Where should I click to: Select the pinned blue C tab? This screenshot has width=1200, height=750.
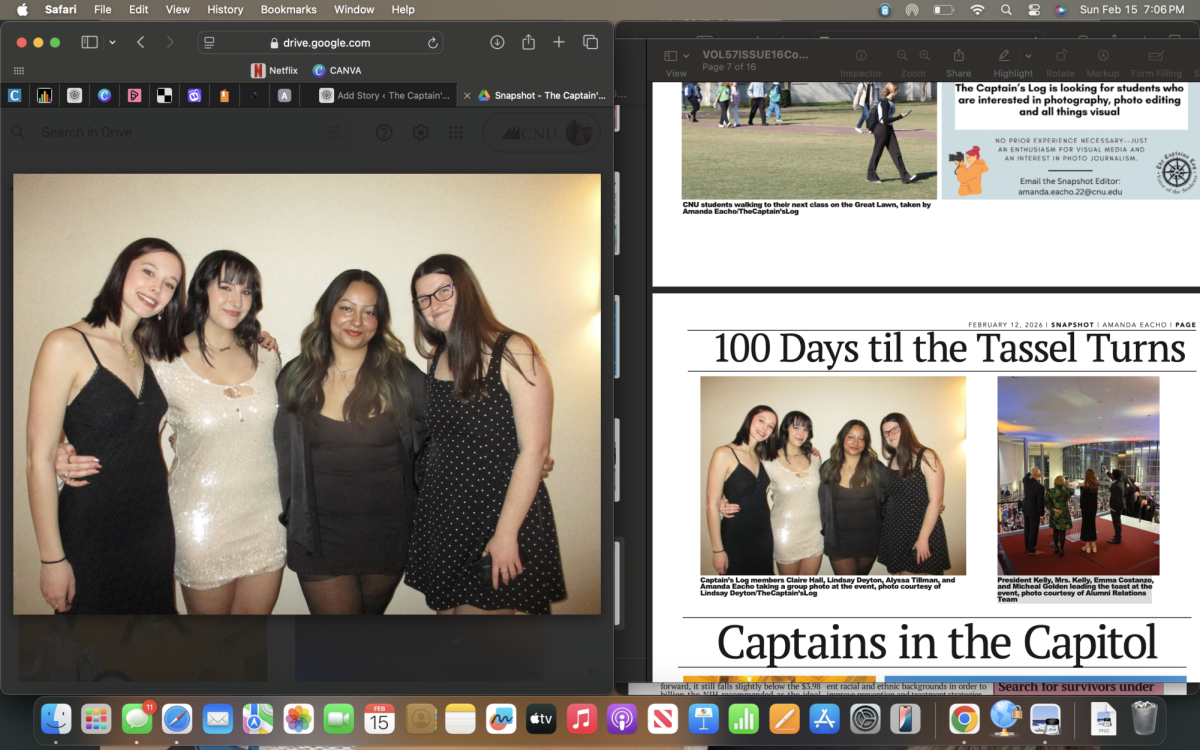15,96
